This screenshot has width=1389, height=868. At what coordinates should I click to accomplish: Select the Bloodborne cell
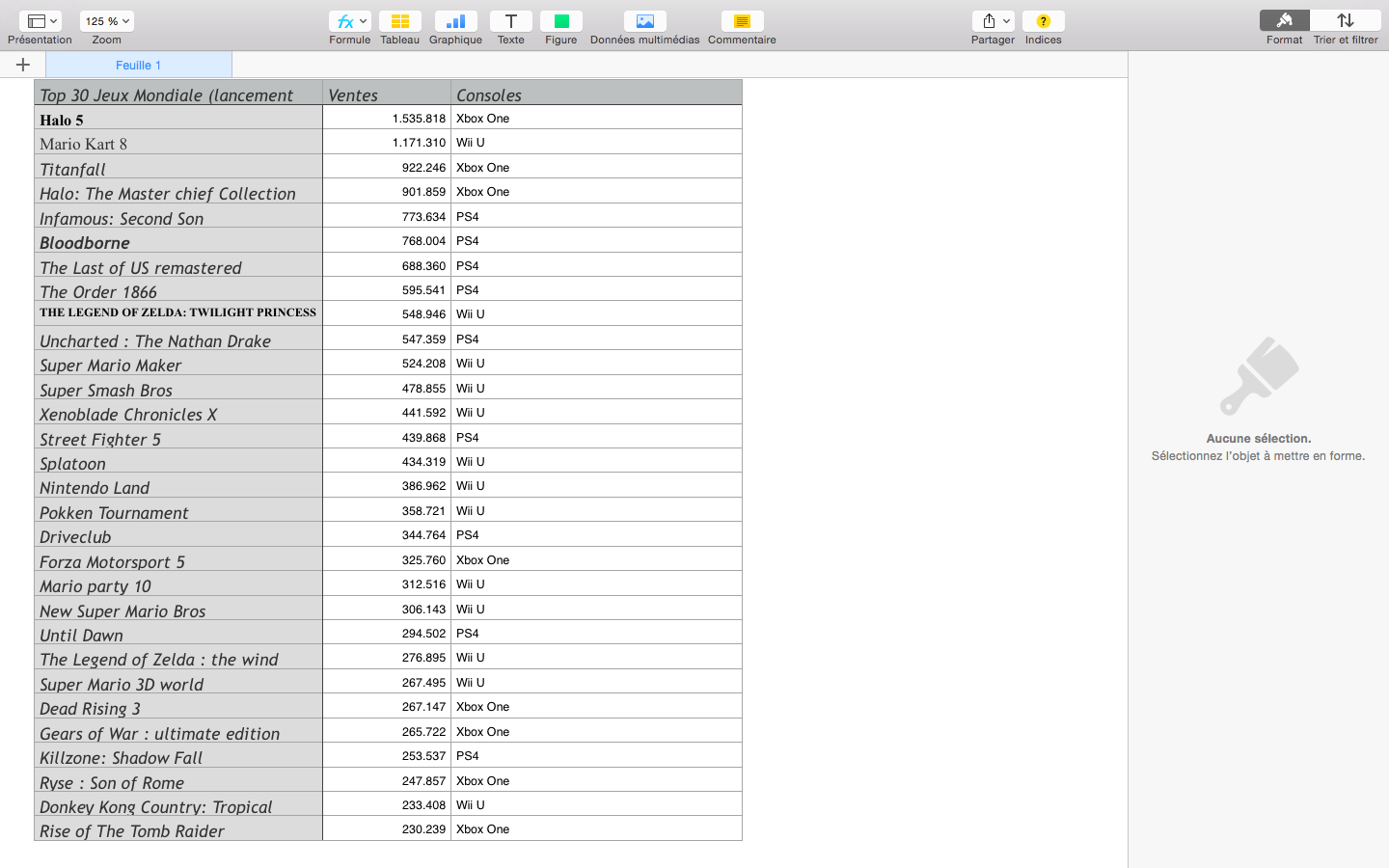point(178,240)
